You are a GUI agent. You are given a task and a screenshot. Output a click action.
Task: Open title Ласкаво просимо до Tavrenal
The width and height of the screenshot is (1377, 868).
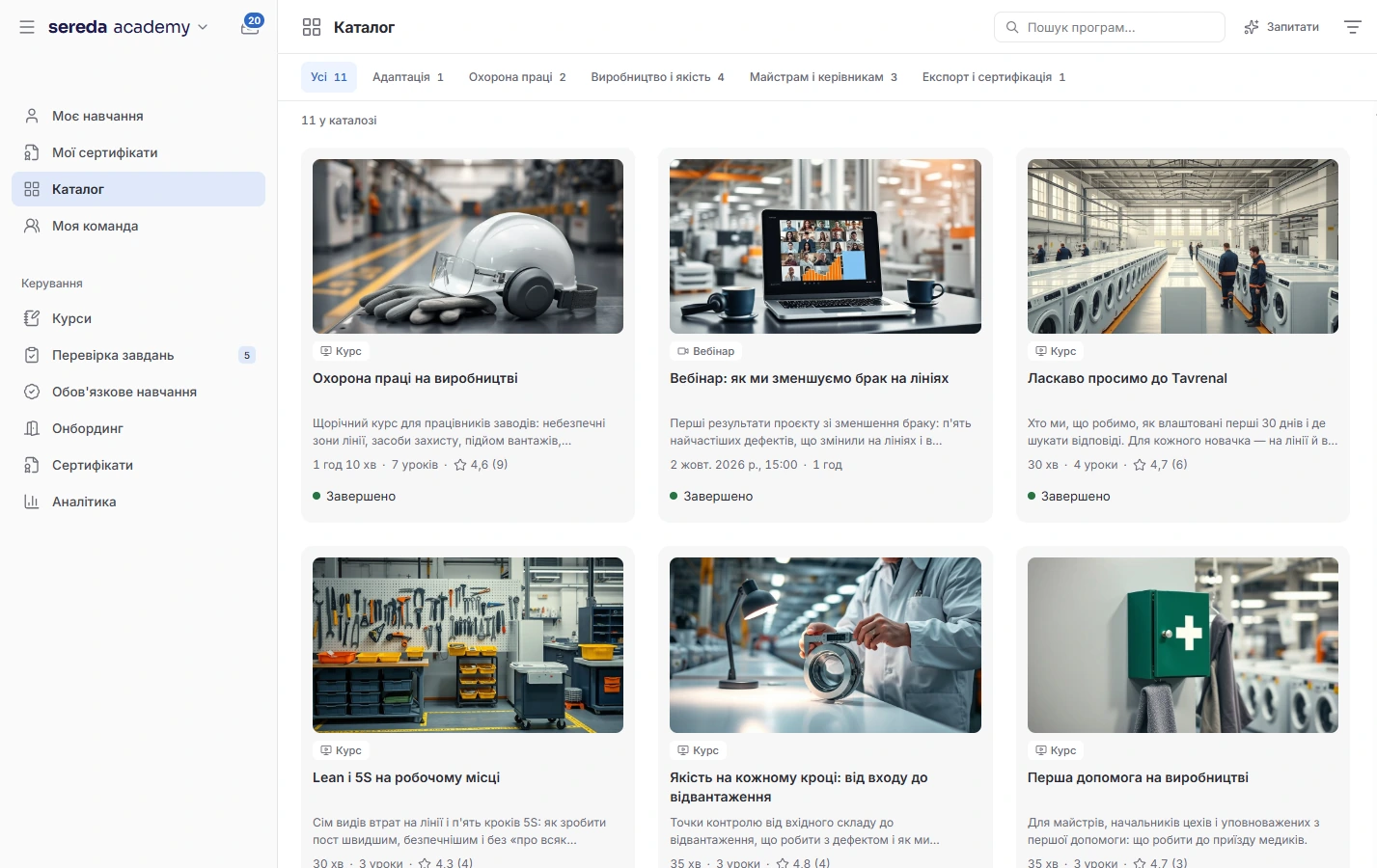click(1127, 378)
